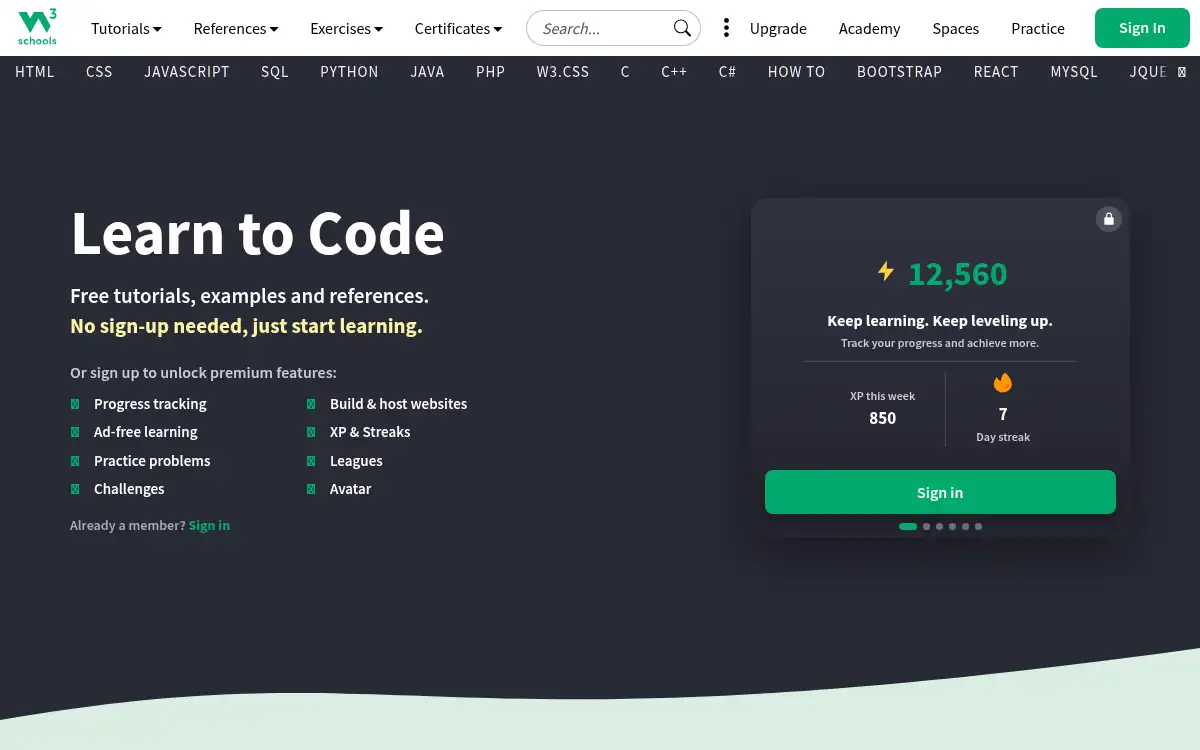Open the Academy link
This screenshot has width=1200, height=750.
(869, 28)
